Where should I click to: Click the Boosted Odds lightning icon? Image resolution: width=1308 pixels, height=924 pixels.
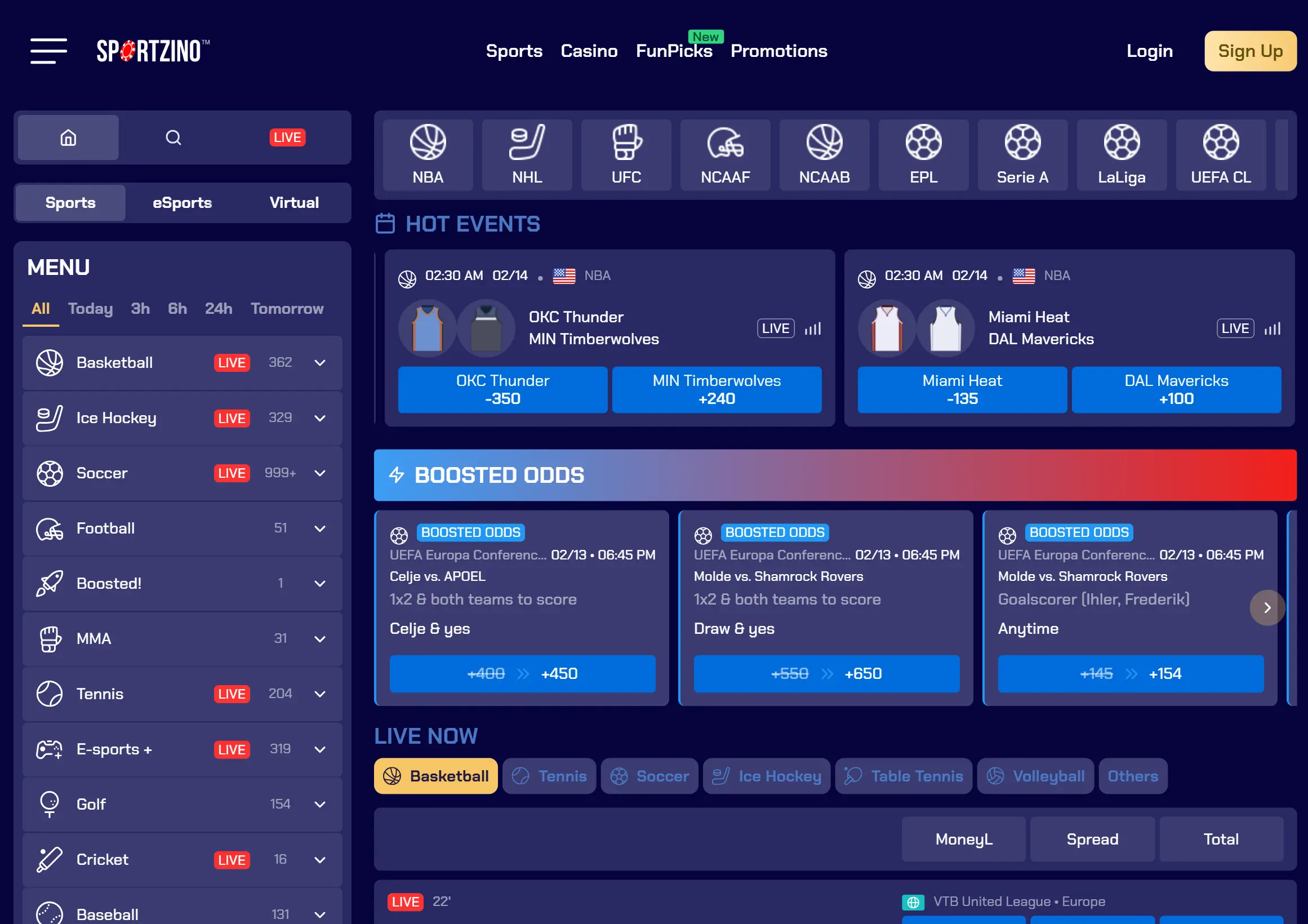397,474
